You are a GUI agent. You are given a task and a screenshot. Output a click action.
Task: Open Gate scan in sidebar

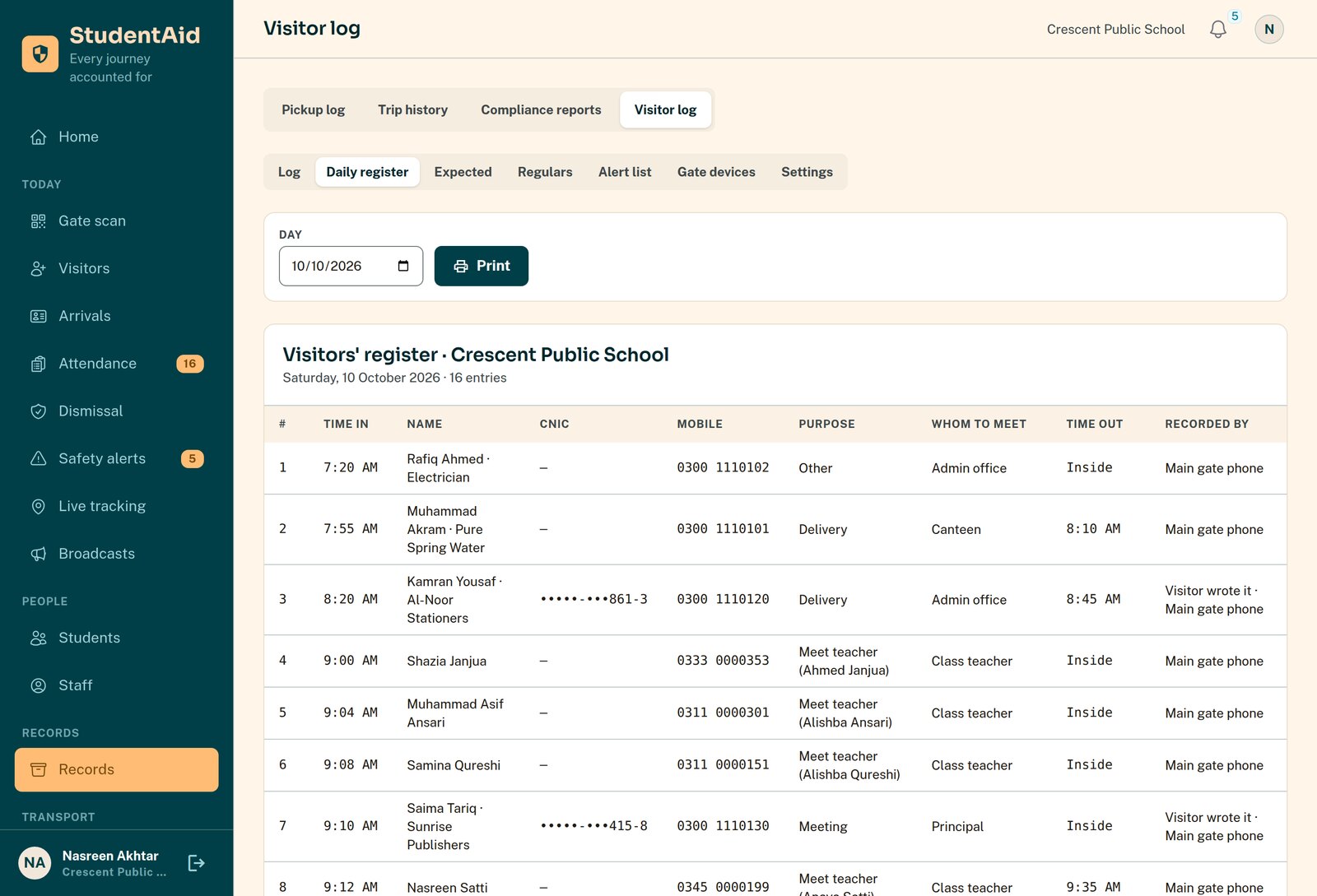tap(116, 221)
